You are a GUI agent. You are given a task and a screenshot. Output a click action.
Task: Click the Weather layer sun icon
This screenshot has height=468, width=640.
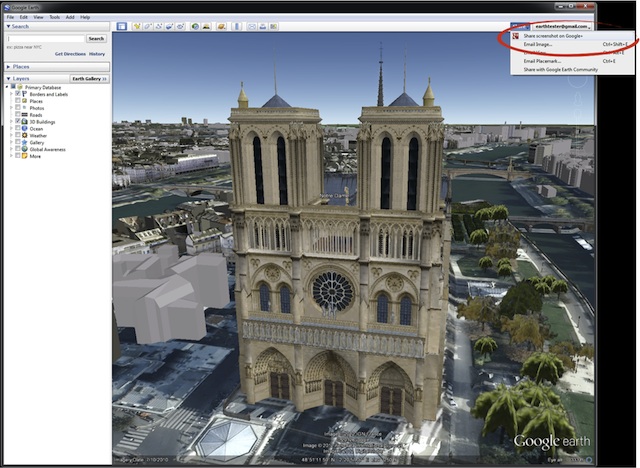24,135
